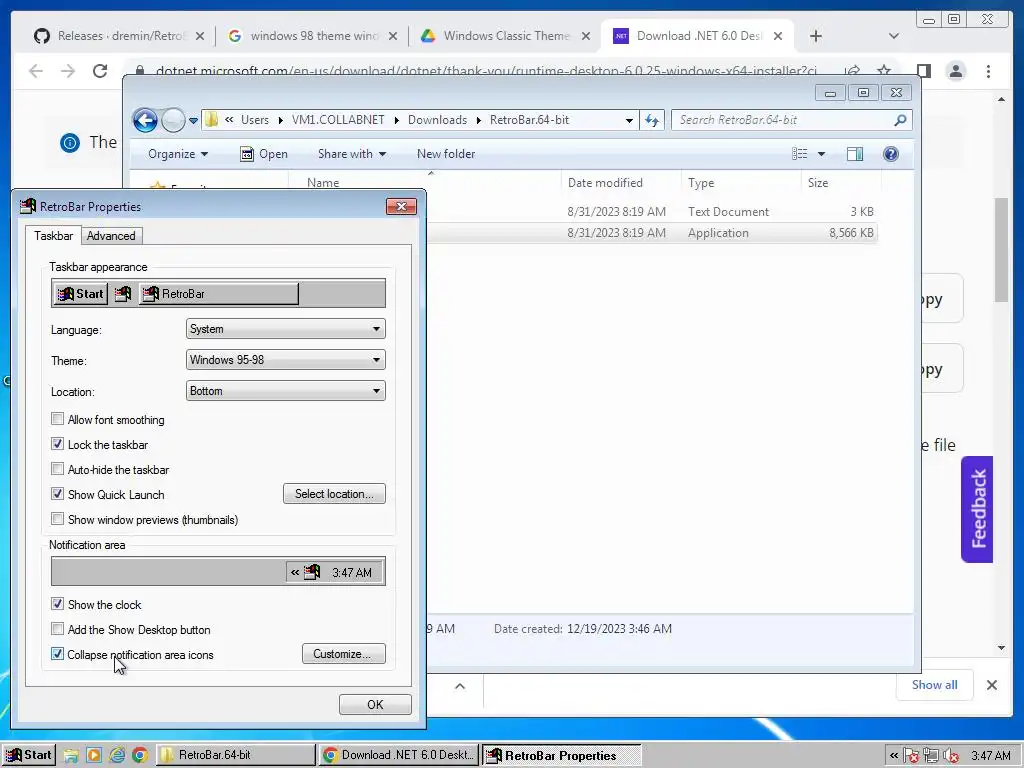Launch Windows Media Player from Quick Launch
The width and height of the screenshot is (1024, 768).
pyautogui.click(x=94, y=756)
